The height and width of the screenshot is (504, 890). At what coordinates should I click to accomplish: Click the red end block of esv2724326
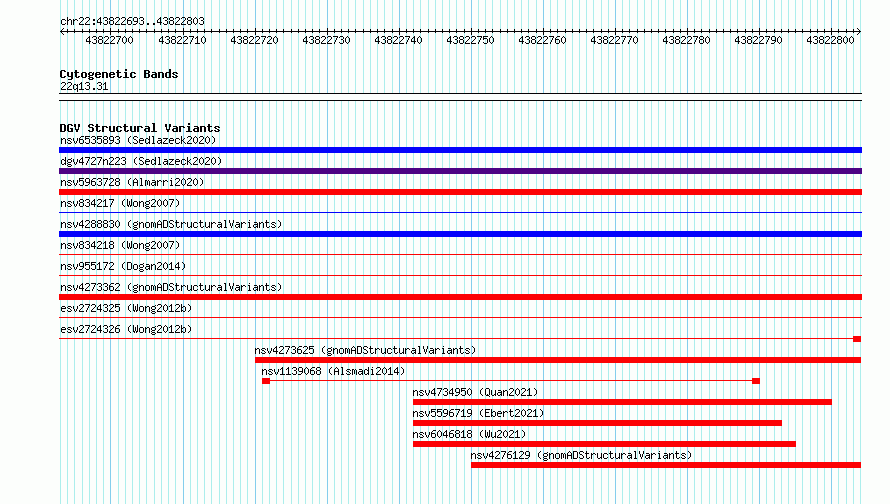pos(857,339)
